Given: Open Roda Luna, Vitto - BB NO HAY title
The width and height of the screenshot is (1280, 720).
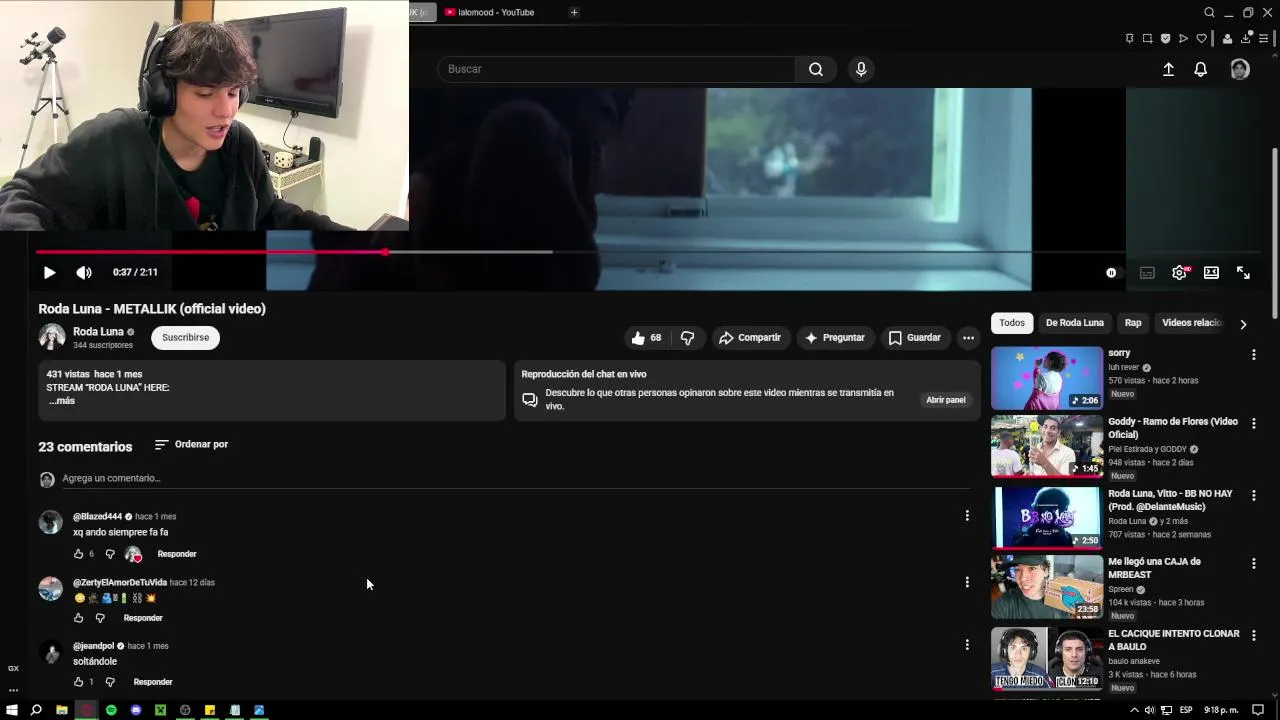Looking at the screenshot, I should [x=1170, y=500].
